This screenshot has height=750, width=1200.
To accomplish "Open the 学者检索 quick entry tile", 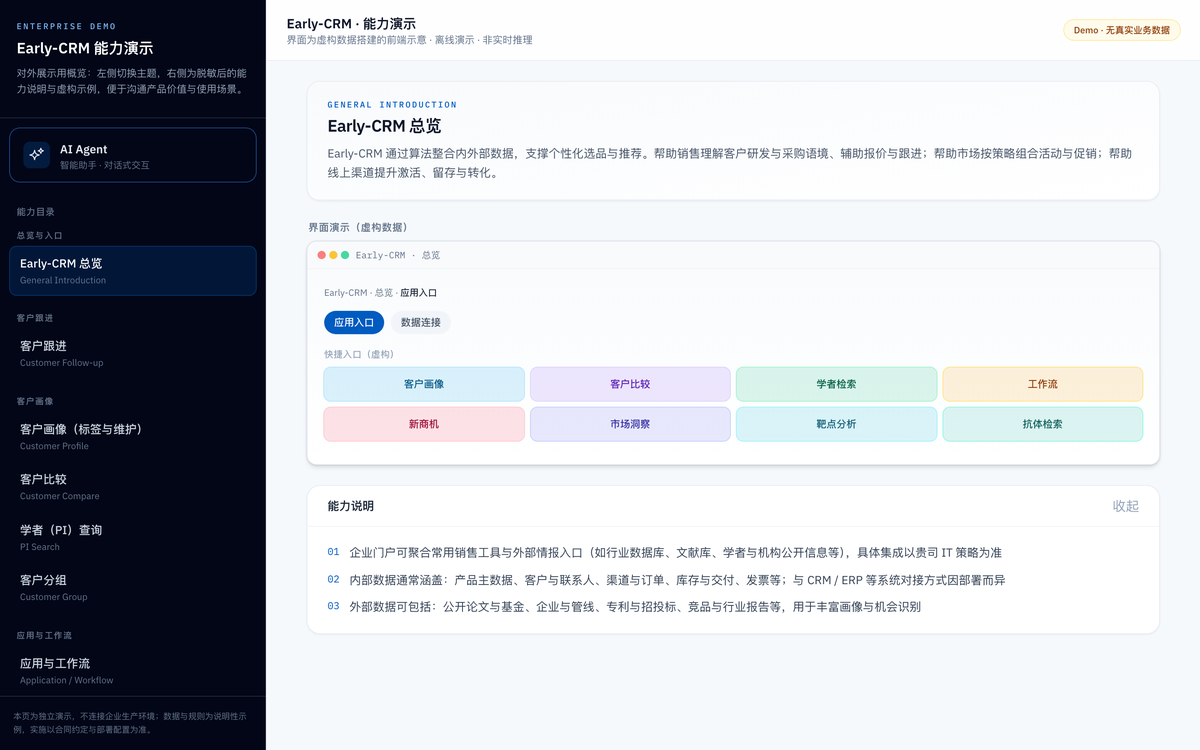I will (836, 384).
